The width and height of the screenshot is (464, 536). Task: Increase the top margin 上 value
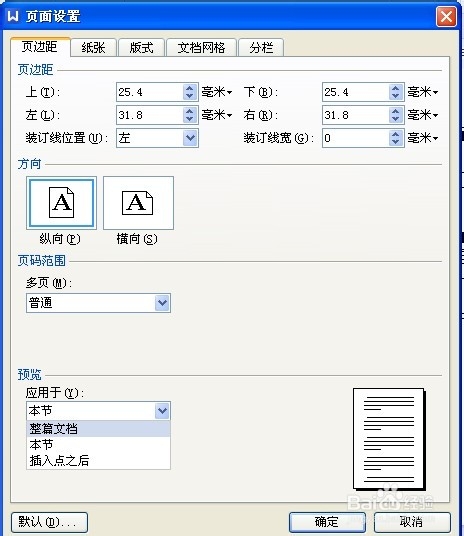tap(190, 88)
